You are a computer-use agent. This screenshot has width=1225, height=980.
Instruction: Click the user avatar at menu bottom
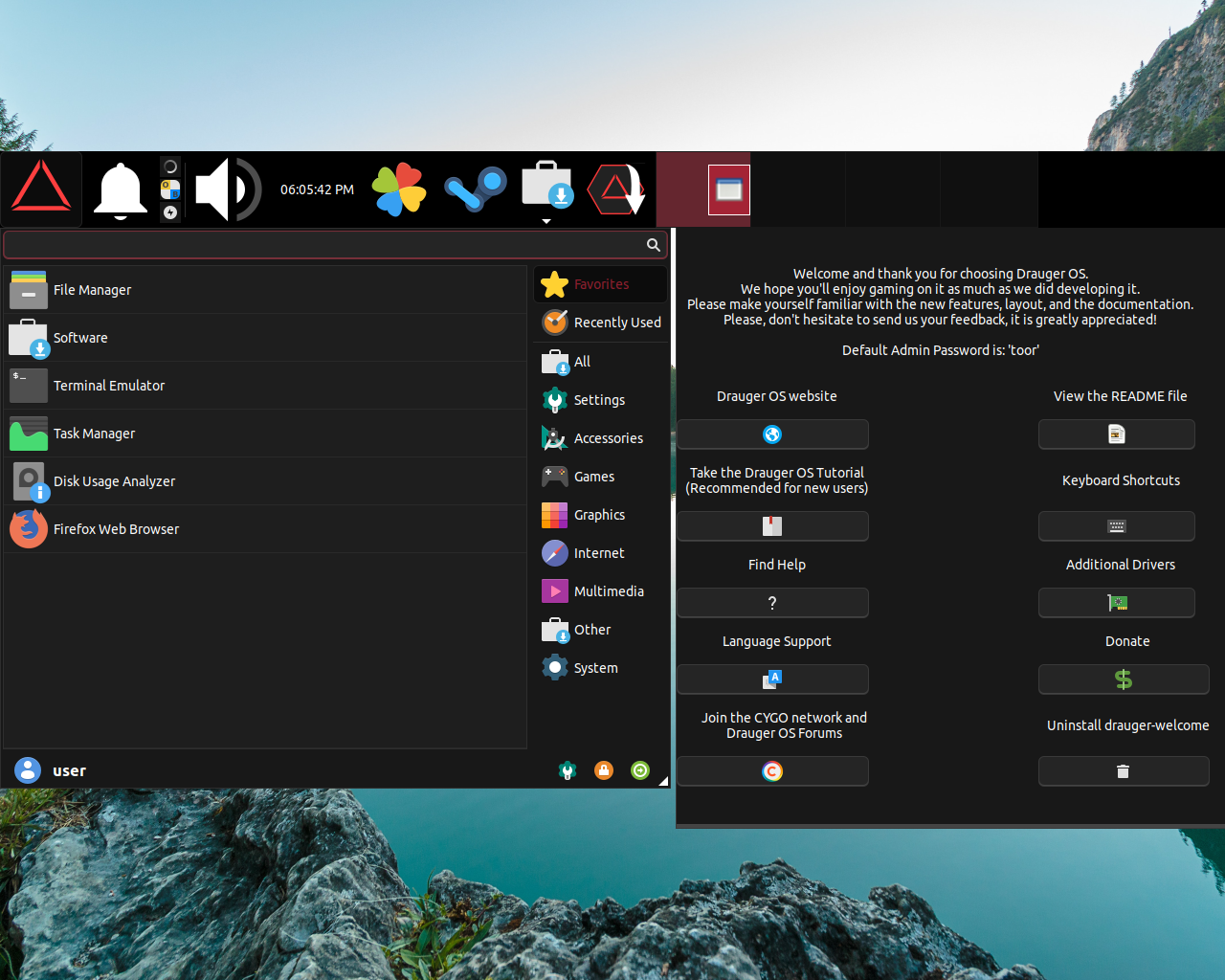point(28,770)
